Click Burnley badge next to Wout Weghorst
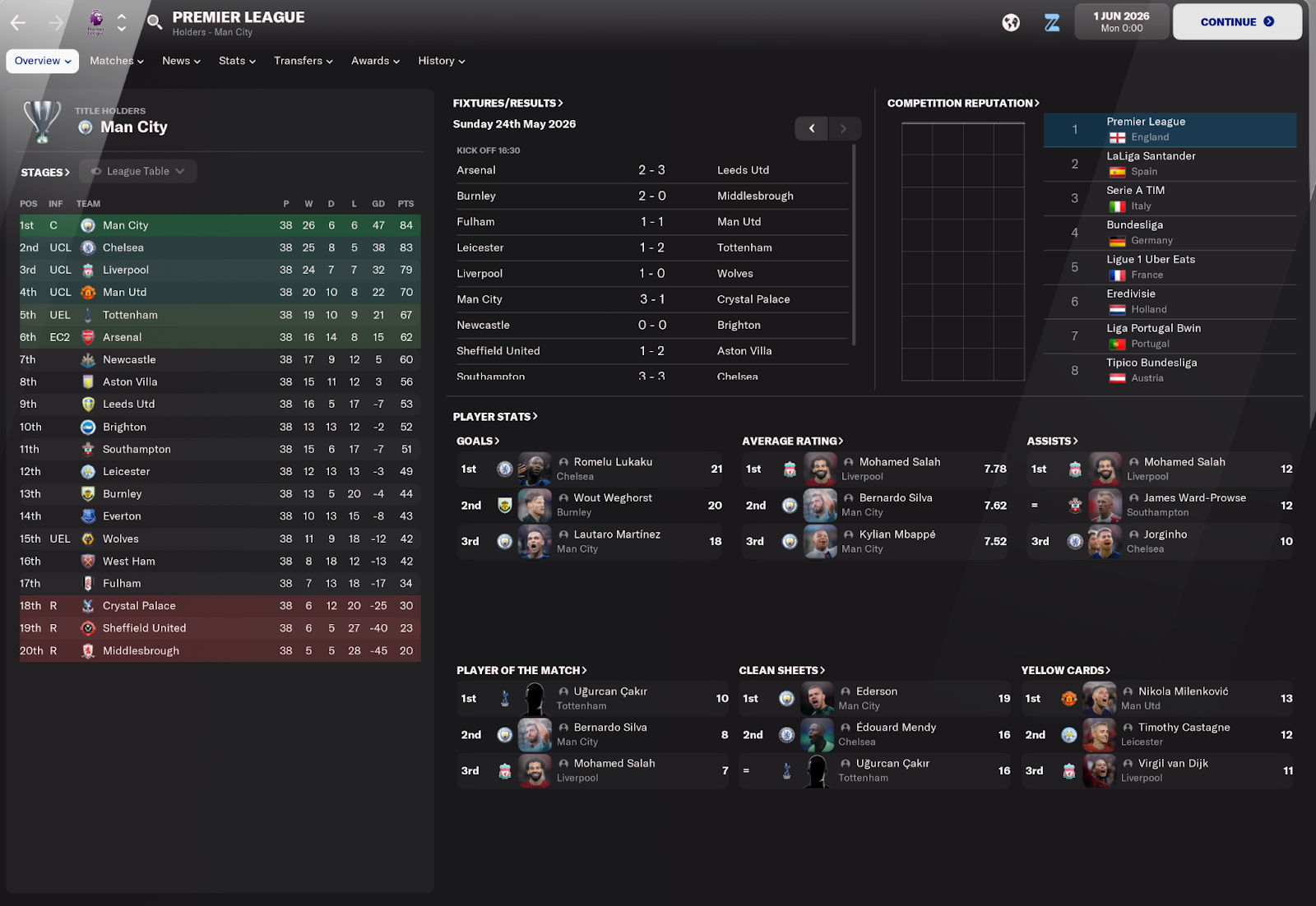This screenshot has width=1316, height=906. 505,505
